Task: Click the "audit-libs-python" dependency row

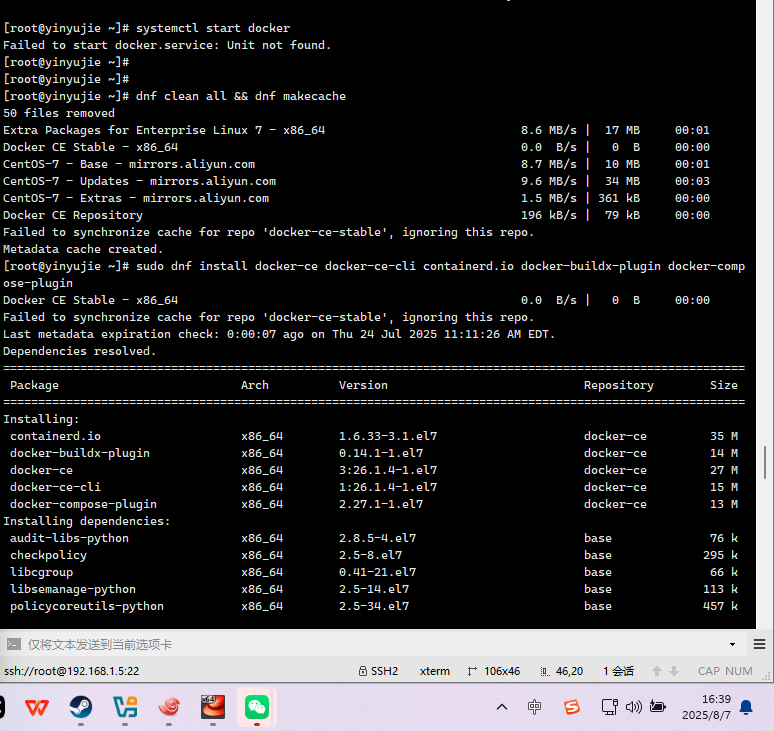Action: [374, 538]
